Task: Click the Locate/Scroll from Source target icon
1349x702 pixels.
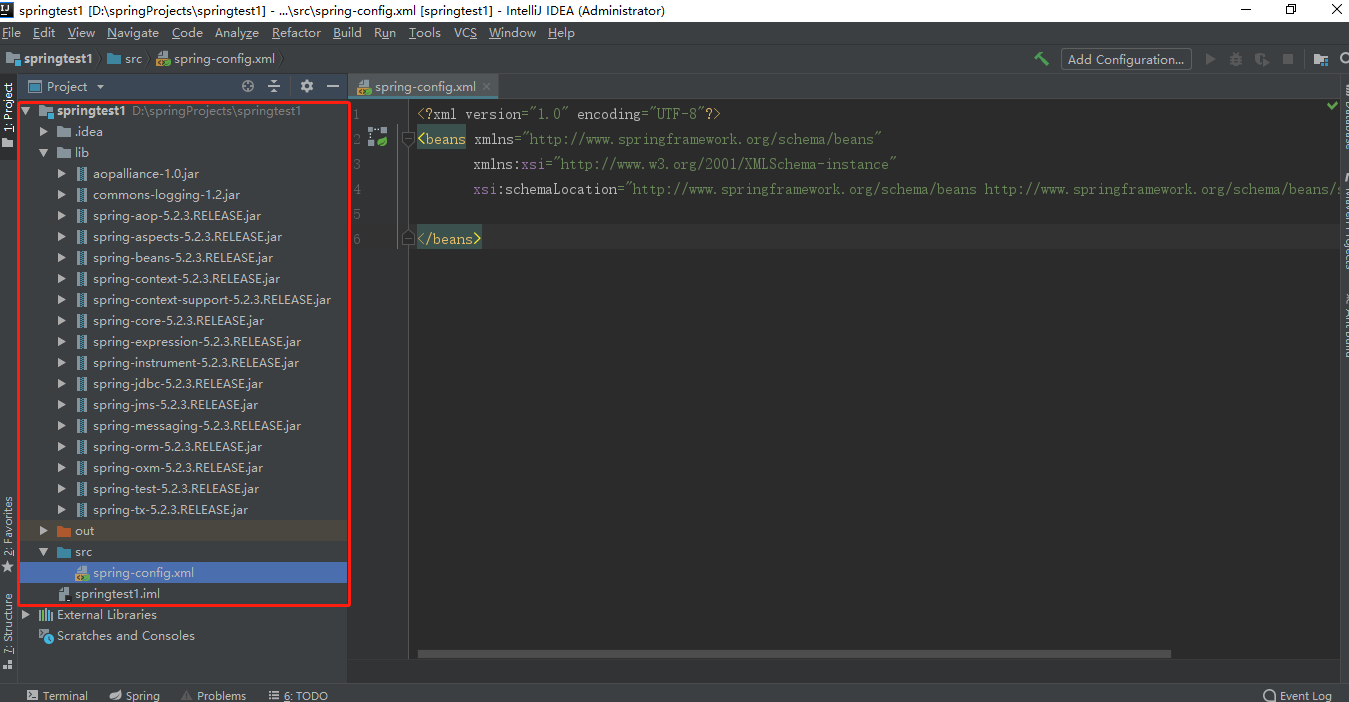Action: [x=248, y=86]
